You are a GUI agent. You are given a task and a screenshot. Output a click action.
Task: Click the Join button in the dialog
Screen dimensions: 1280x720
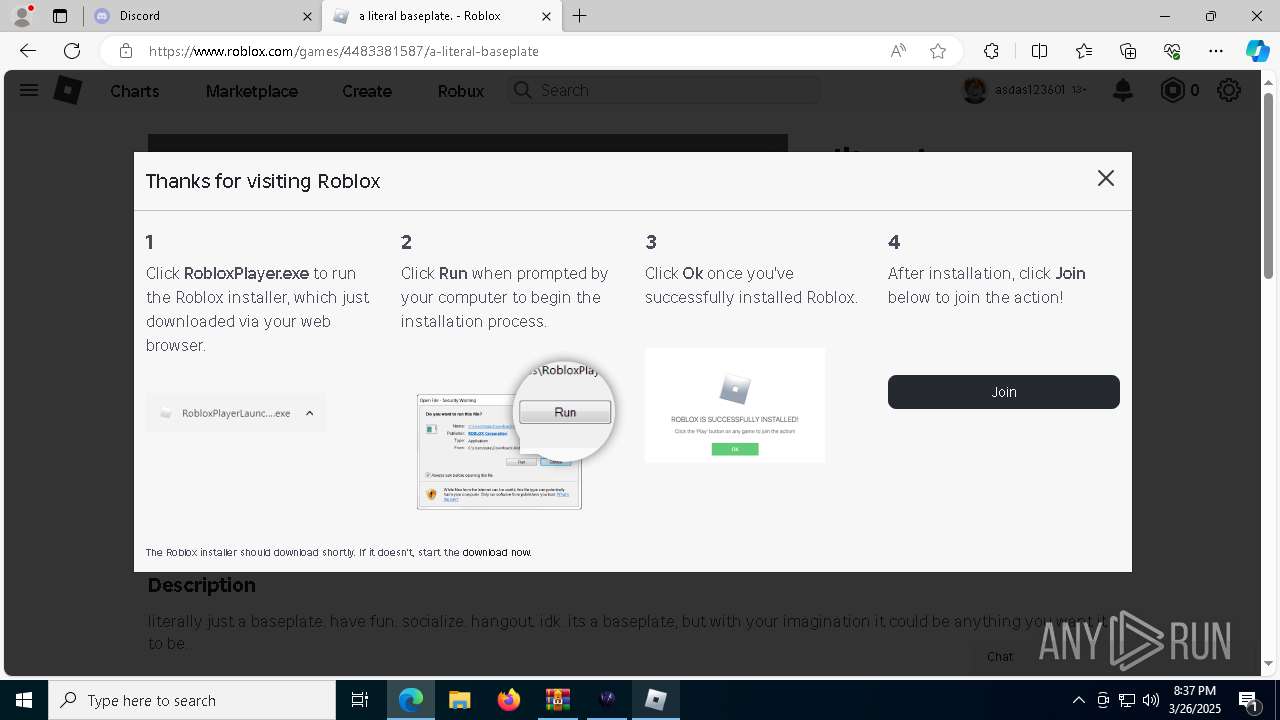1004,392
